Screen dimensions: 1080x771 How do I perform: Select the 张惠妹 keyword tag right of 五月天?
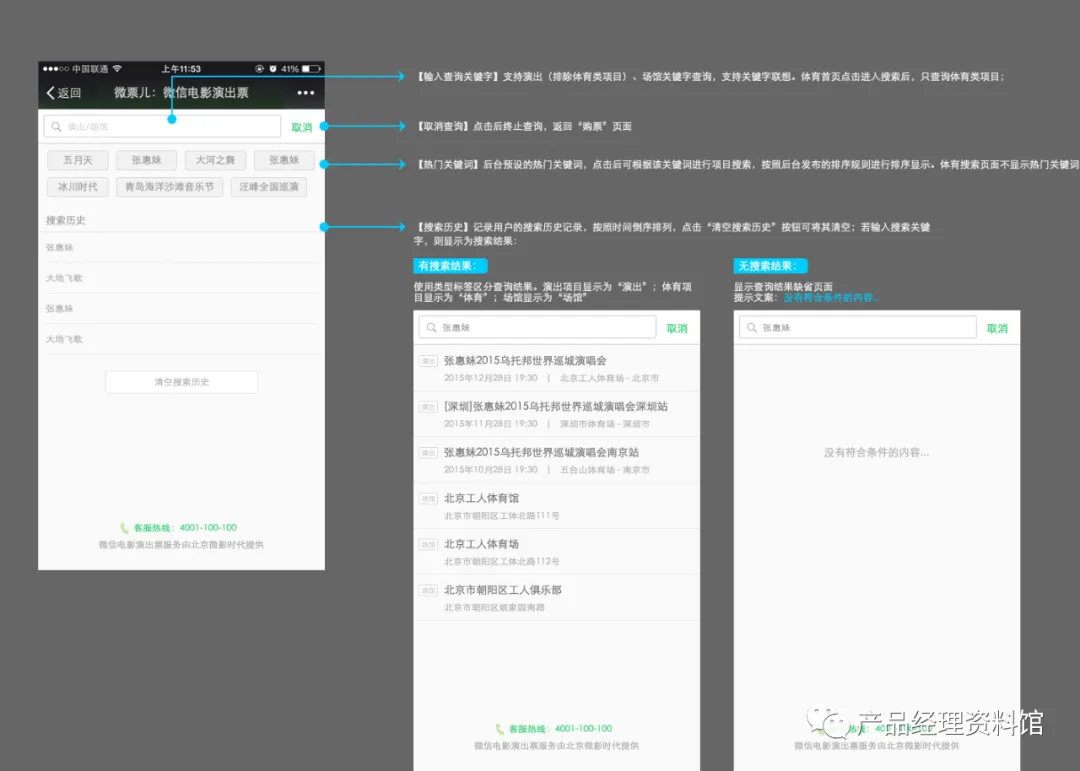[x=147, y=160]
